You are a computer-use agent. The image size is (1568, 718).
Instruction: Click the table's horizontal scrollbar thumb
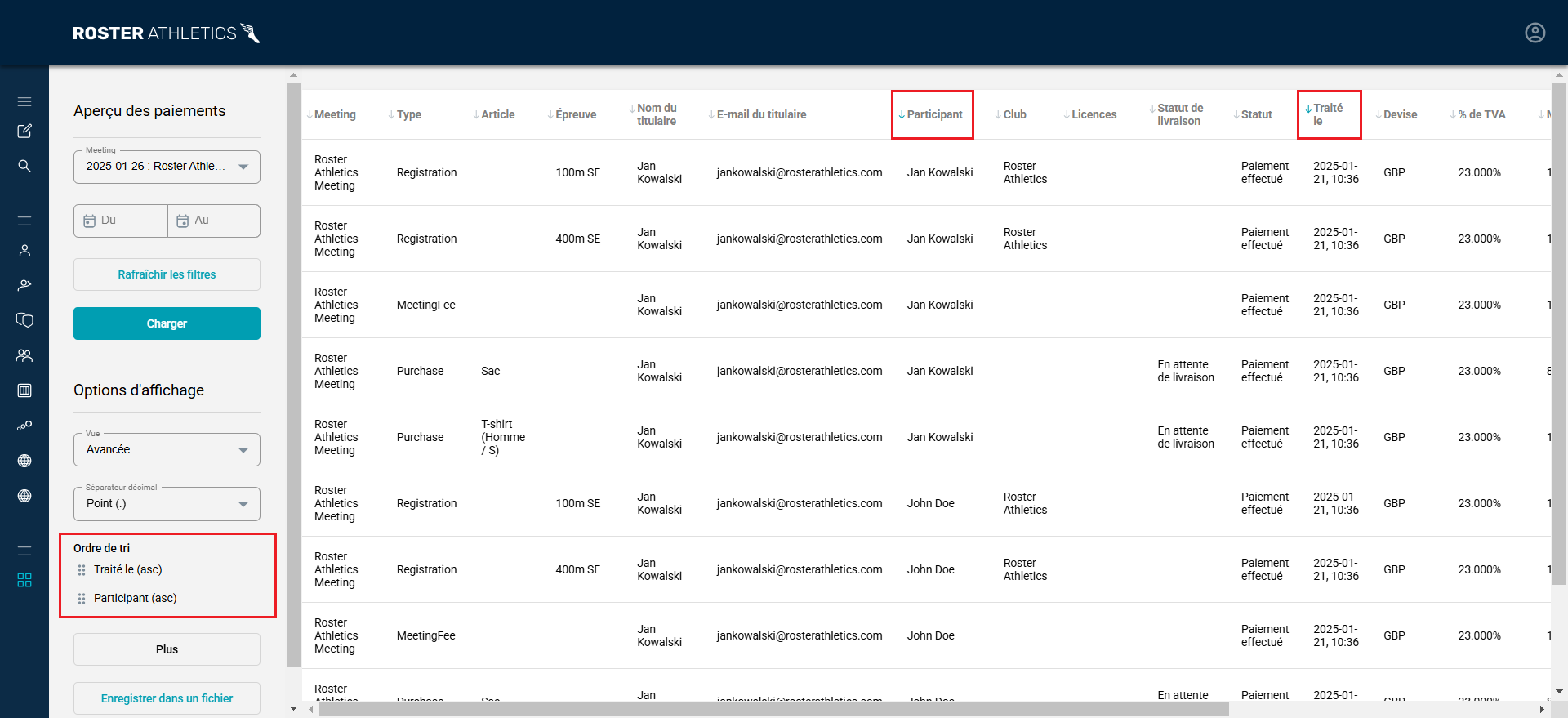(774, 710)
